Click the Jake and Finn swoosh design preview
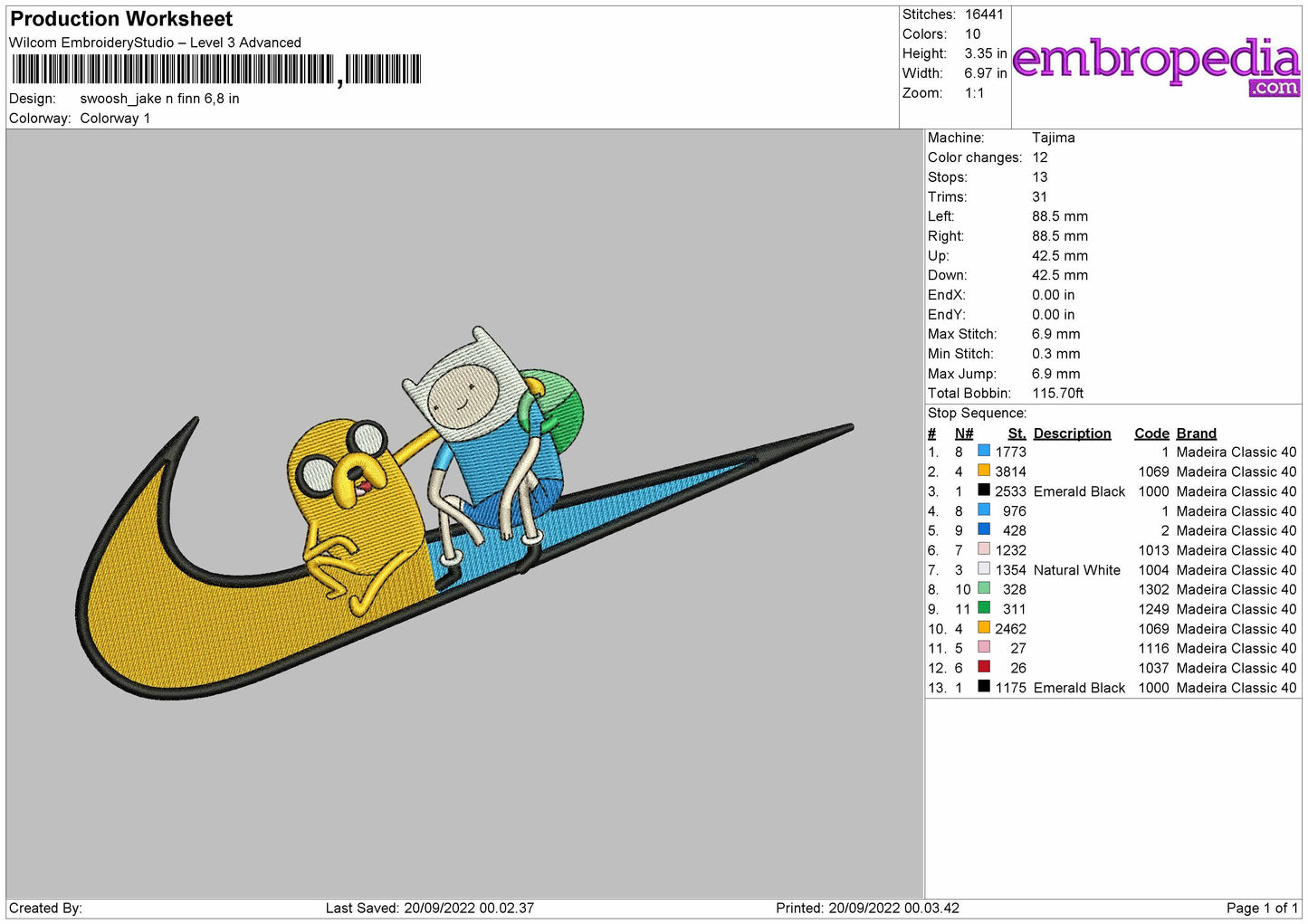Image resolution: width=1308 pixels, height=924 pixels. coord(463,513)
